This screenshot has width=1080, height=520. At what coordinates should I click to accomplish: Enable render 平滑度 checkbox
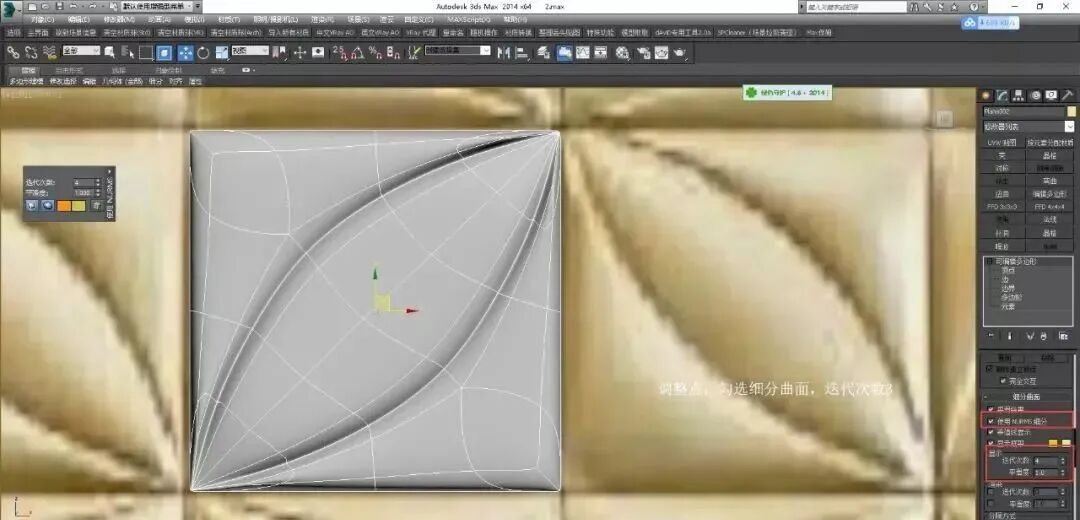[x=990, y=503]
